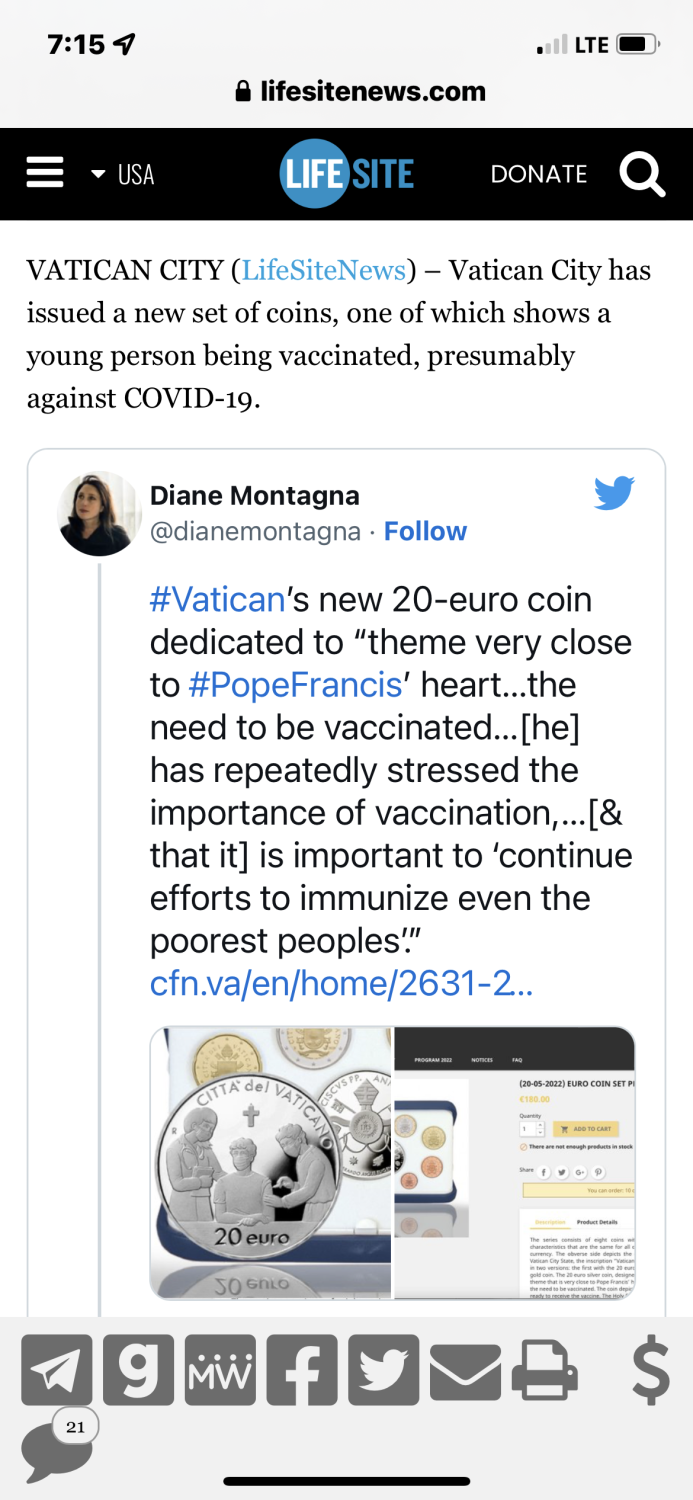Screen dimensions: 693x1500
Task: Open the DONATE page
Action: pyautogui.click(x=538, y=174)
